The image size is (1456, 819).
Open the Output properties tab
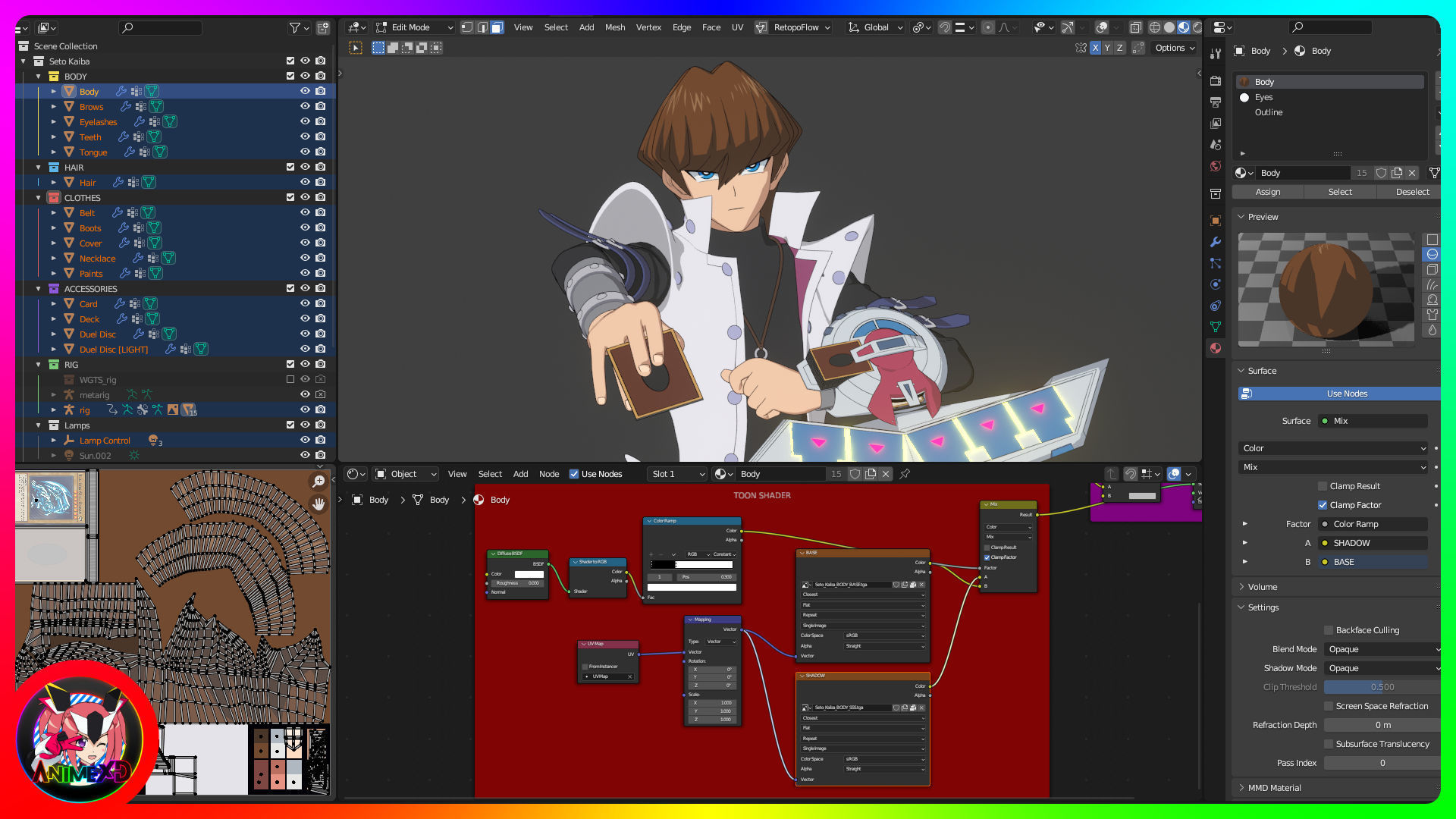pos(1216,102)
